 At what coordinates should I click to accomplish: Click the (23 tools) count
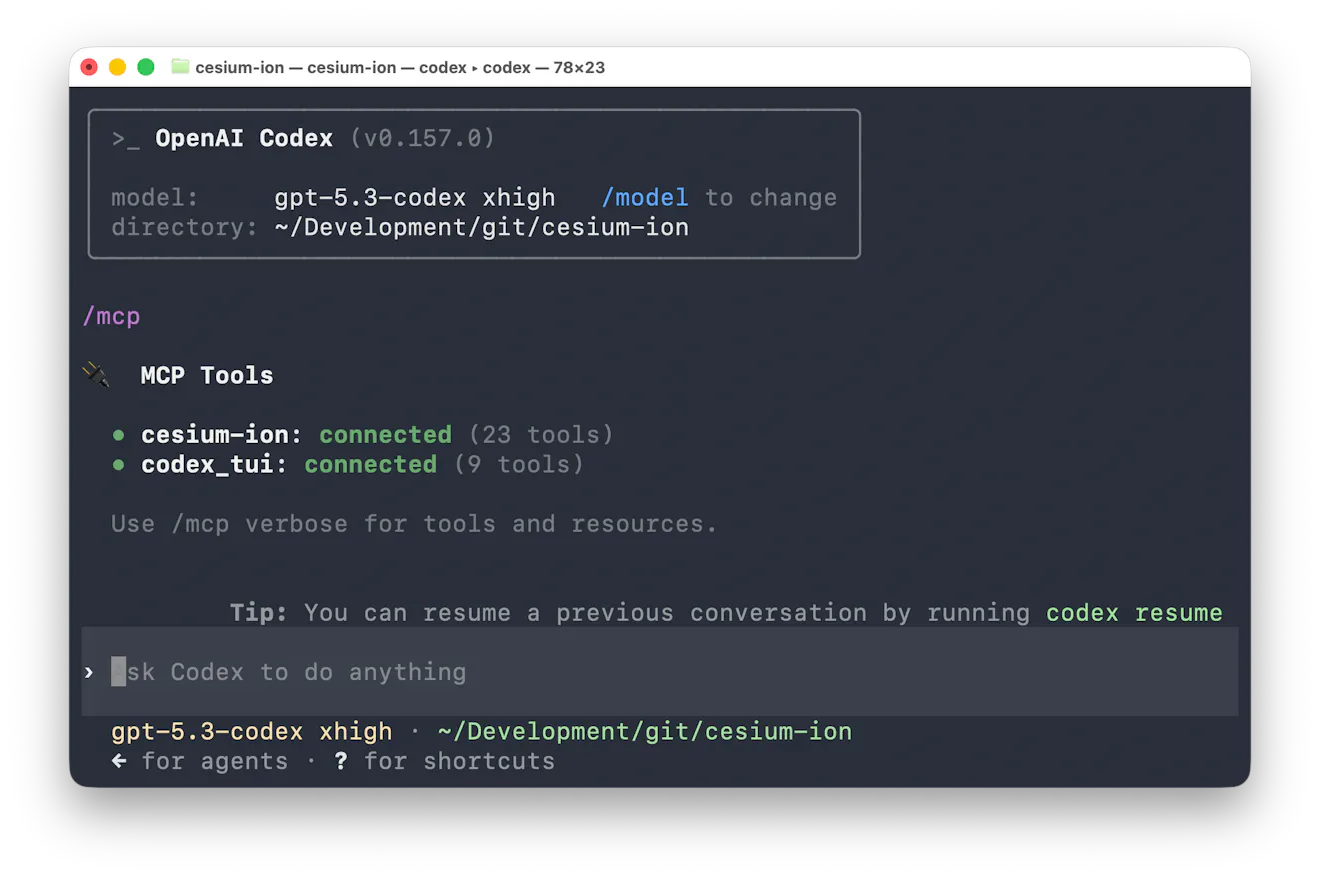(x=540, y=435)
